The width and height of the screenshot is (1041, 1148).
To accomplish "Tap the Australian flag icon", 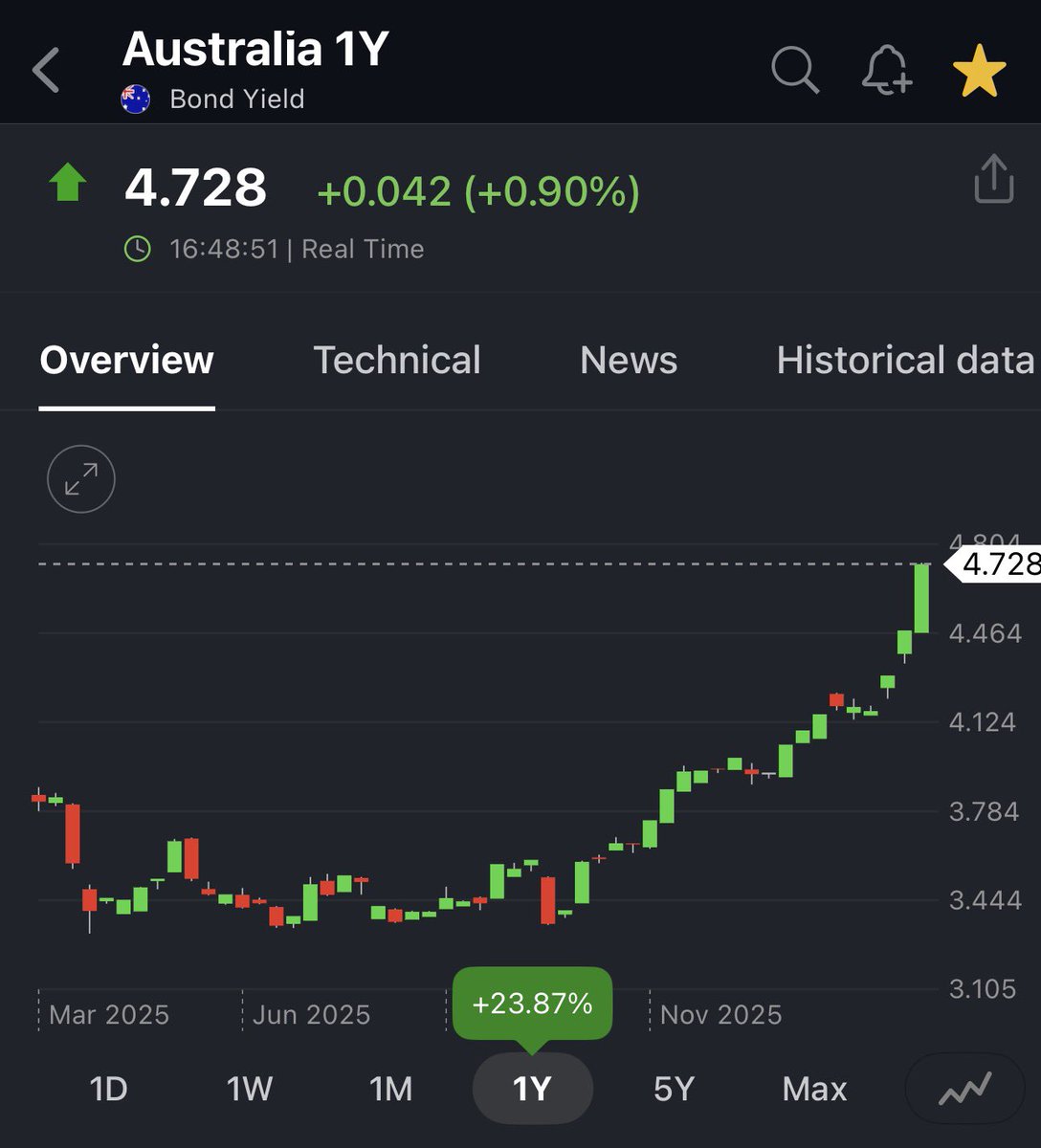I will (x=136, y=99).
